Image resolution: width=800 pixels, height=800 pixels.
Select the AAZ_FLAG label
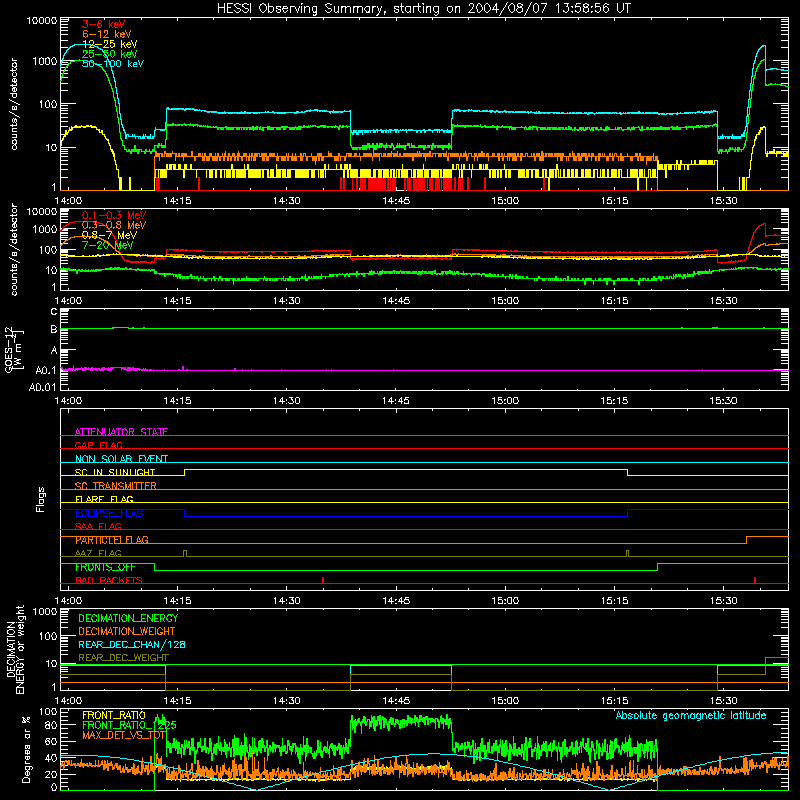coord(98,553)
